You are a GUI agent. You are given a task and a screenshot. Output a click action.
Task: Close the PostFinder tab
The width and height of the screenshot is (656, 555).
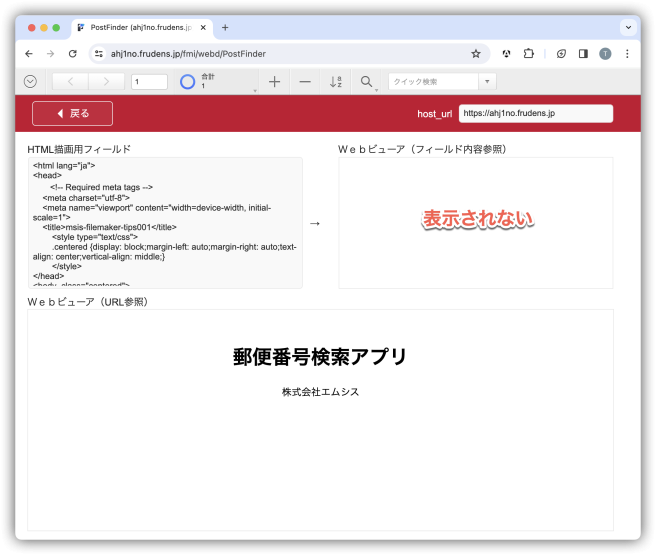203,28
